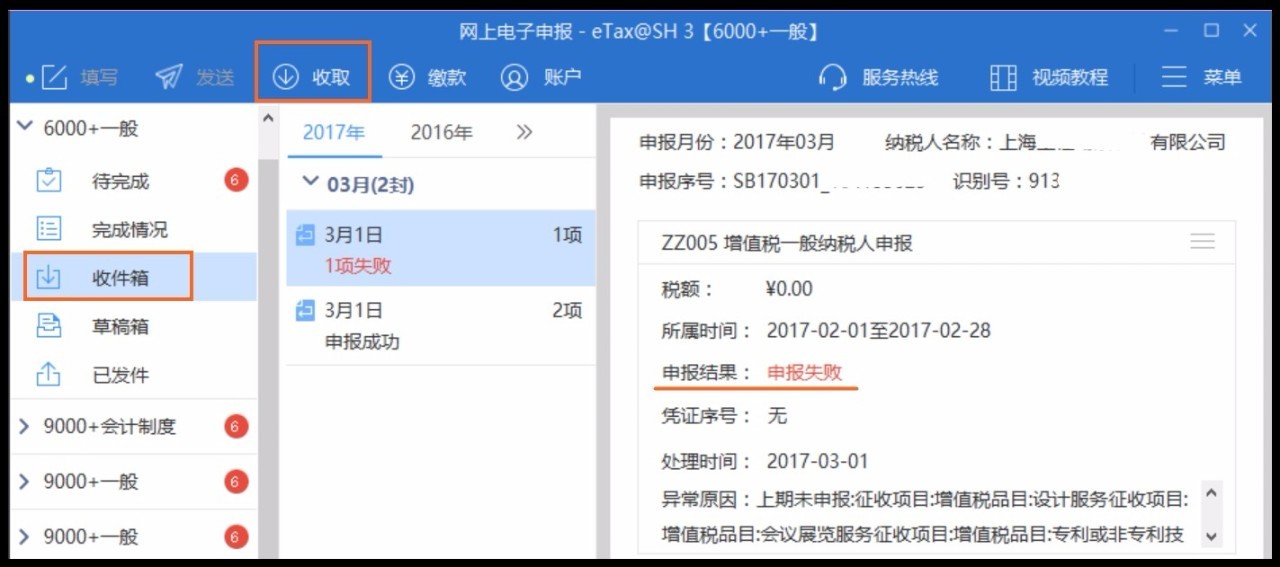Switch to the 2016年 tab

pyautogui.click(x=442, y=132)
